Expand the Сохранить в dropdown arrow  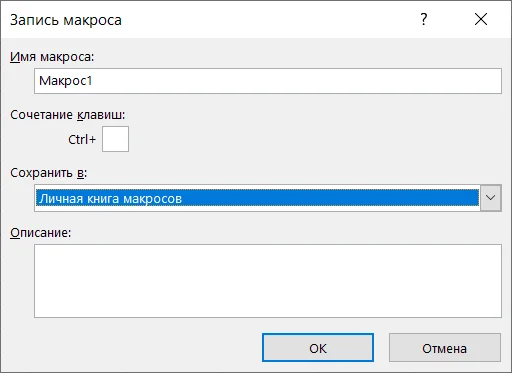click(x=490, y=198)
